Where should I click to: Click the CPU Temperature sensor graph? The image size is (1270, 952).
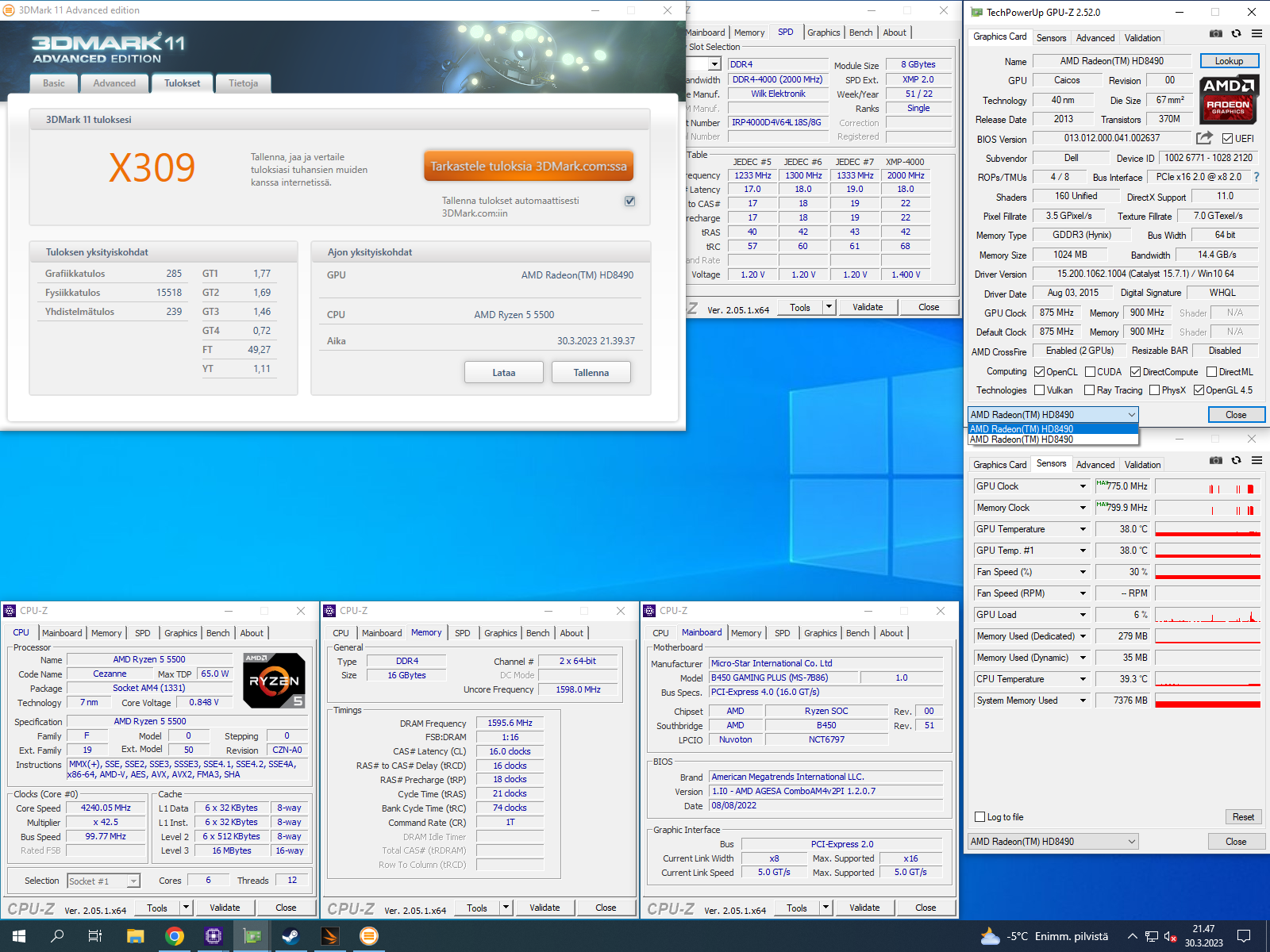(x=1207, y=679)
